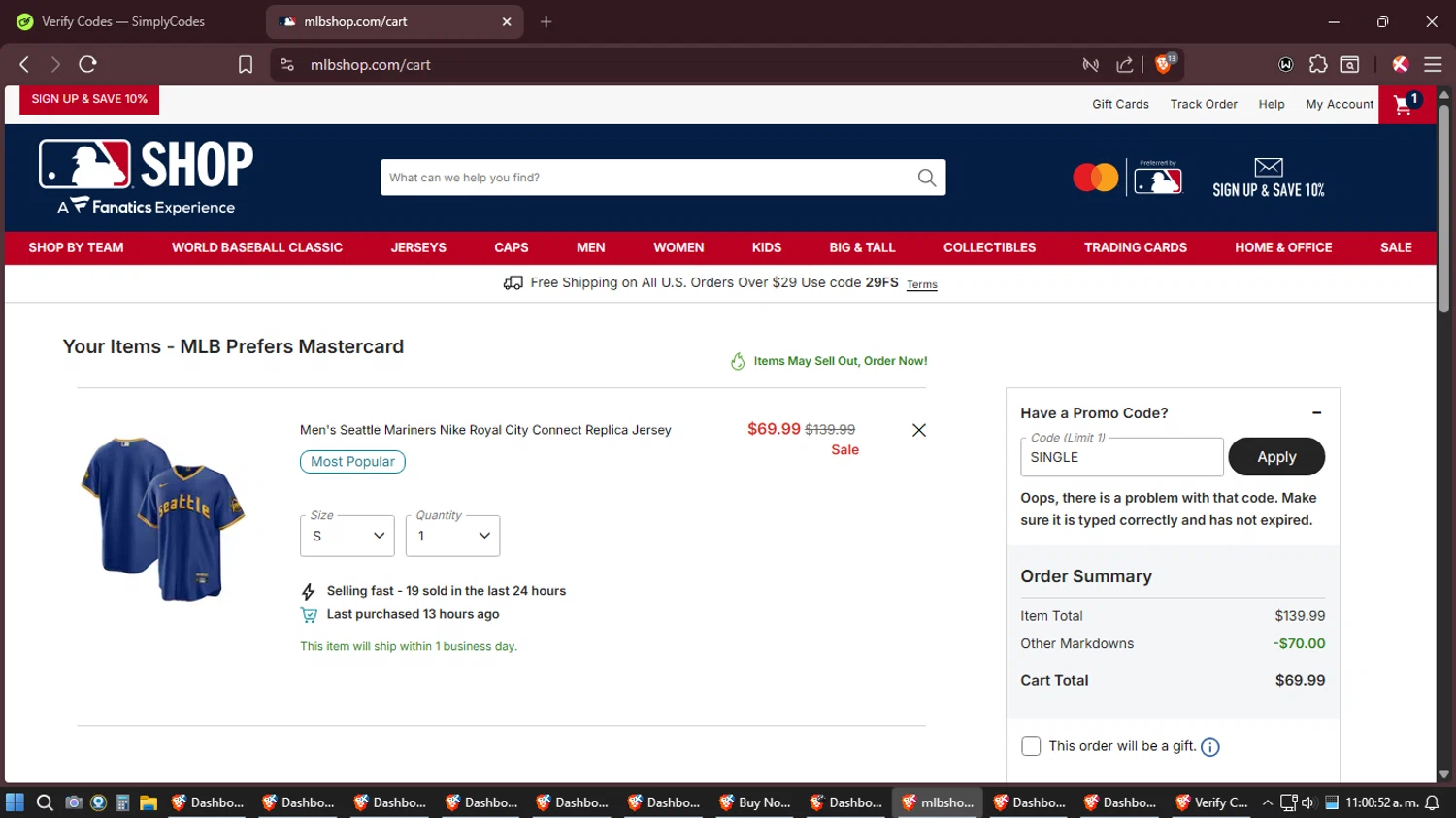Image resolution: width=1456 pixels, height=818 pixels.
Task: Open taskbar search icon
Action: pyautogui.click(x=45, y=802)
